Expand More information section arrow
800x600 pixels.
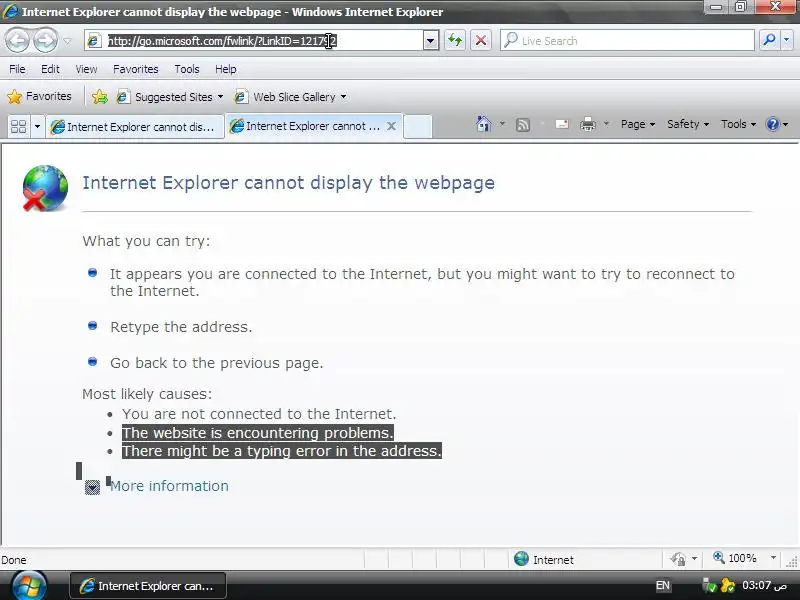[92, 487]
